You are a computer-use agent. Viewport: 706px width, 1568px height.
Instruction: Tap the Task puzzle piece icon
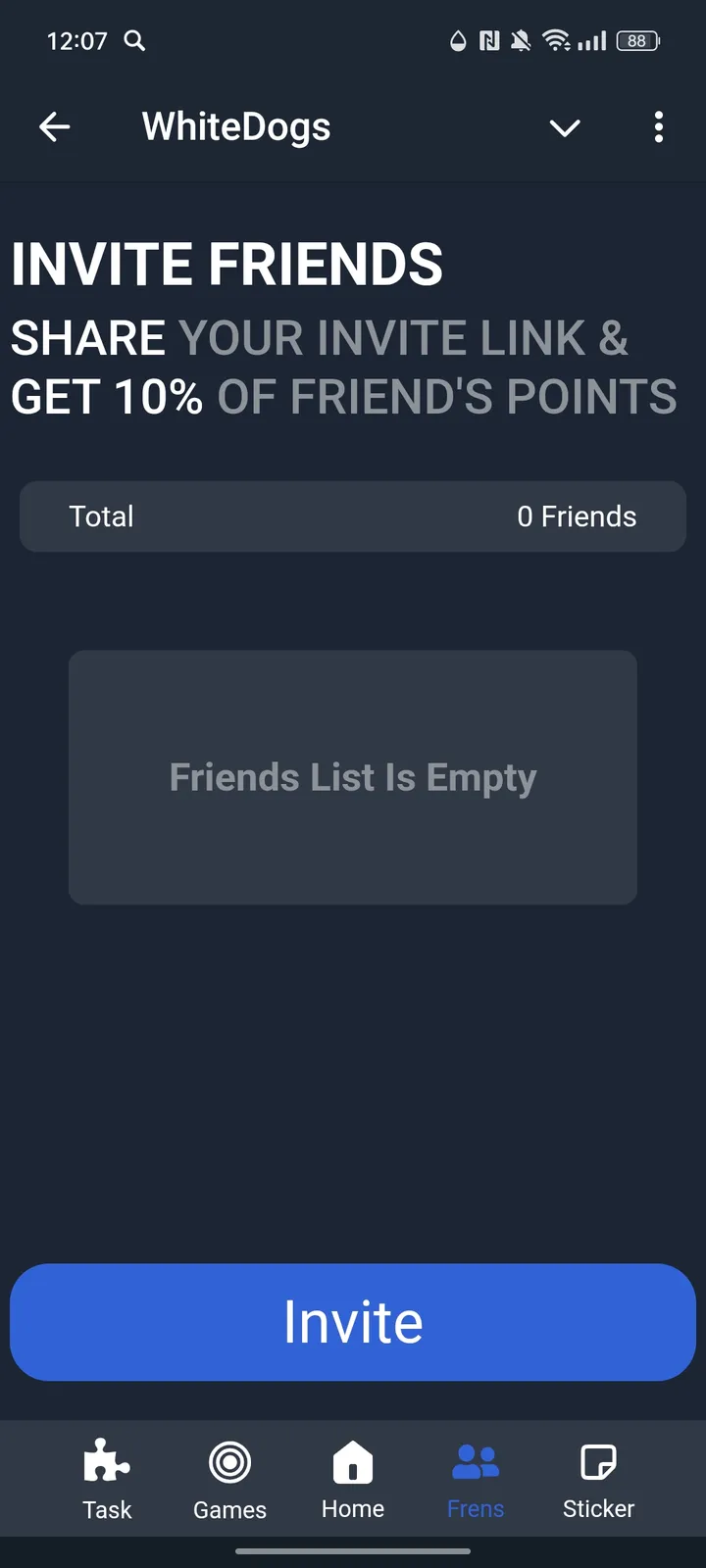pyautogui.click(x=107, y=1462)
